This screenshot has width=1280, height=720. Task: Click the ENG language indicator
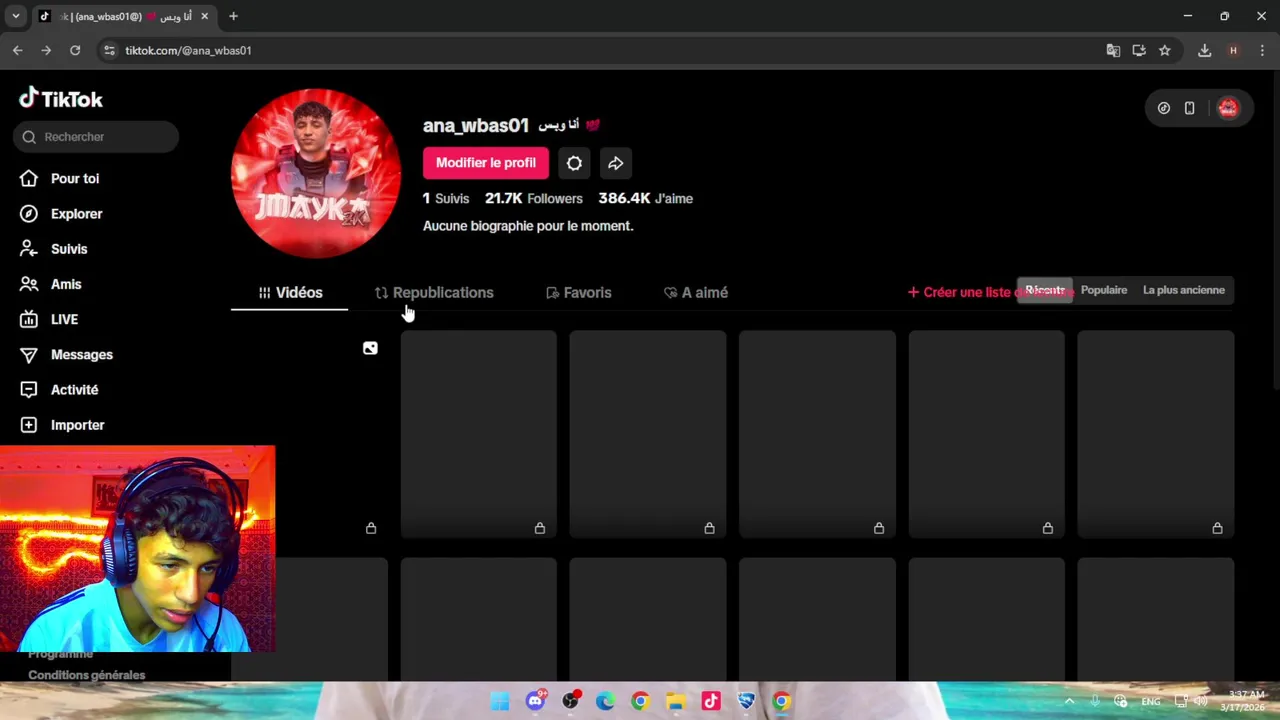[1151, 702]
